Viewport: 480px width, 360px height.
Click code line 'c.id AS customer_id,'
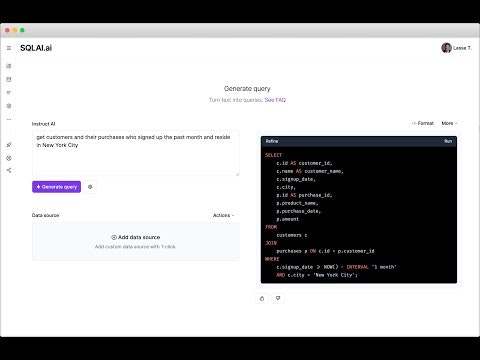point(304,163)
